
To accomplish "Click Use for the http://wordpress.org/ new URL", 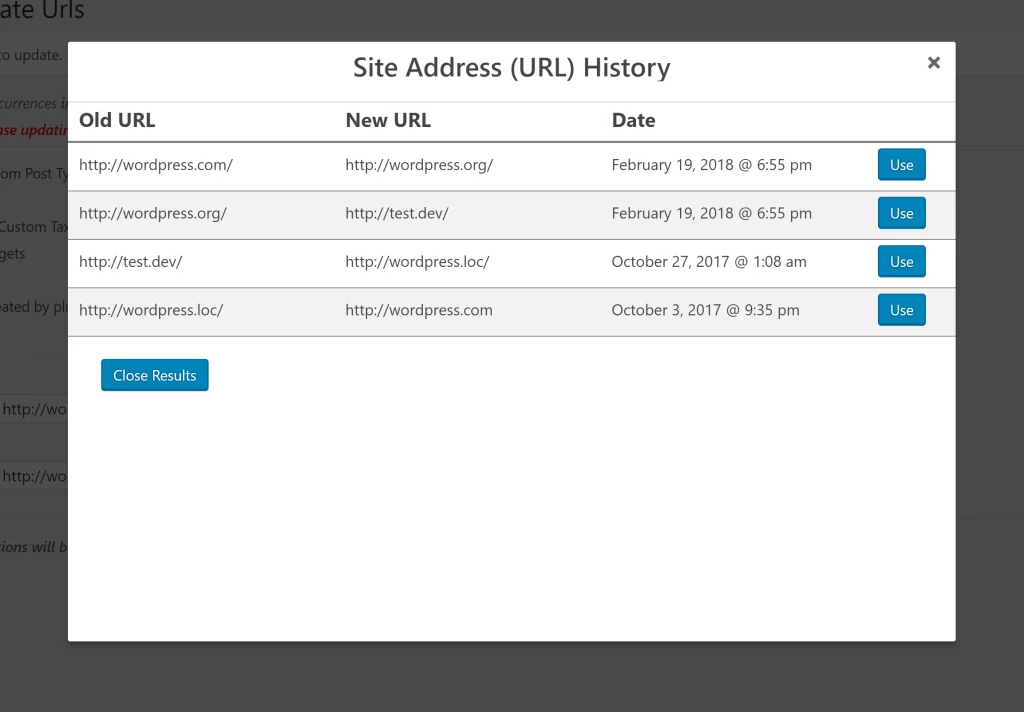I will click(901, 164).
